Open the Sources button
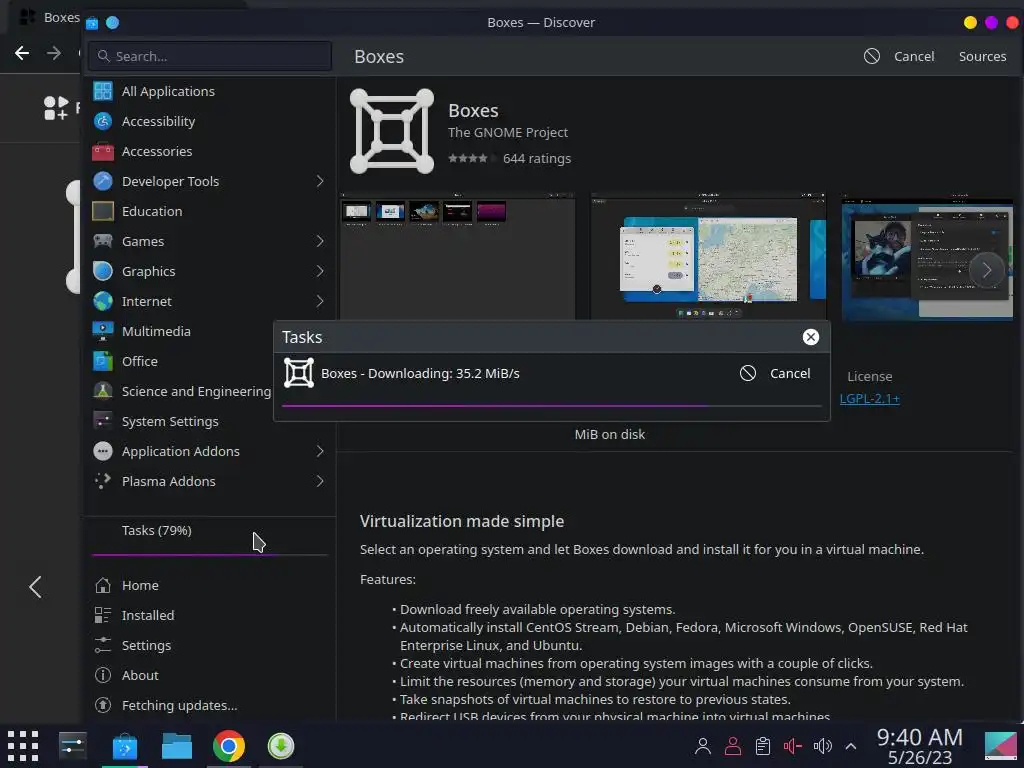 [982, 56]
